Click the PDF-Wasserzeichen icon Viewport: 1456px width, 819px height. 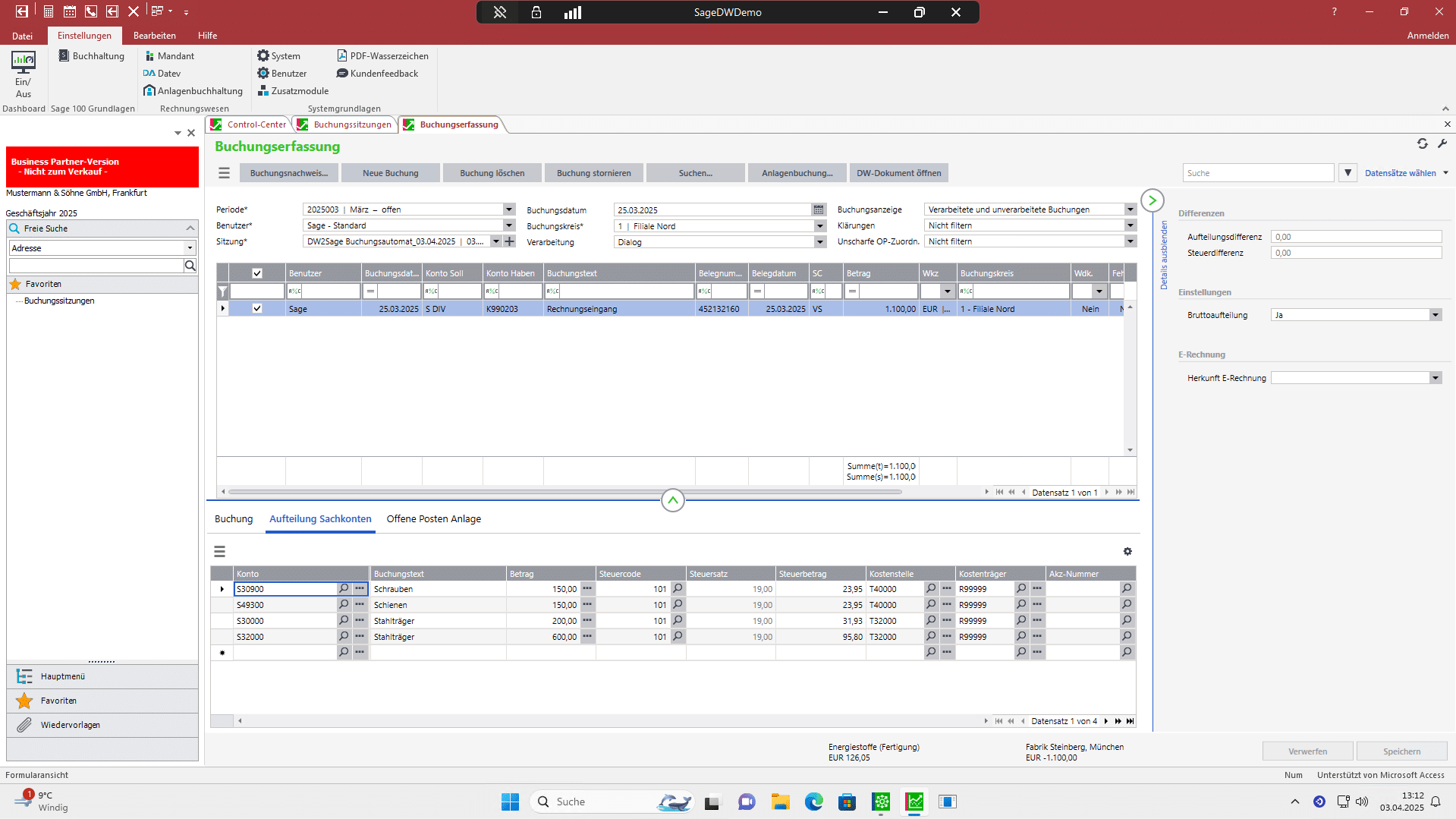click(341, 56)
